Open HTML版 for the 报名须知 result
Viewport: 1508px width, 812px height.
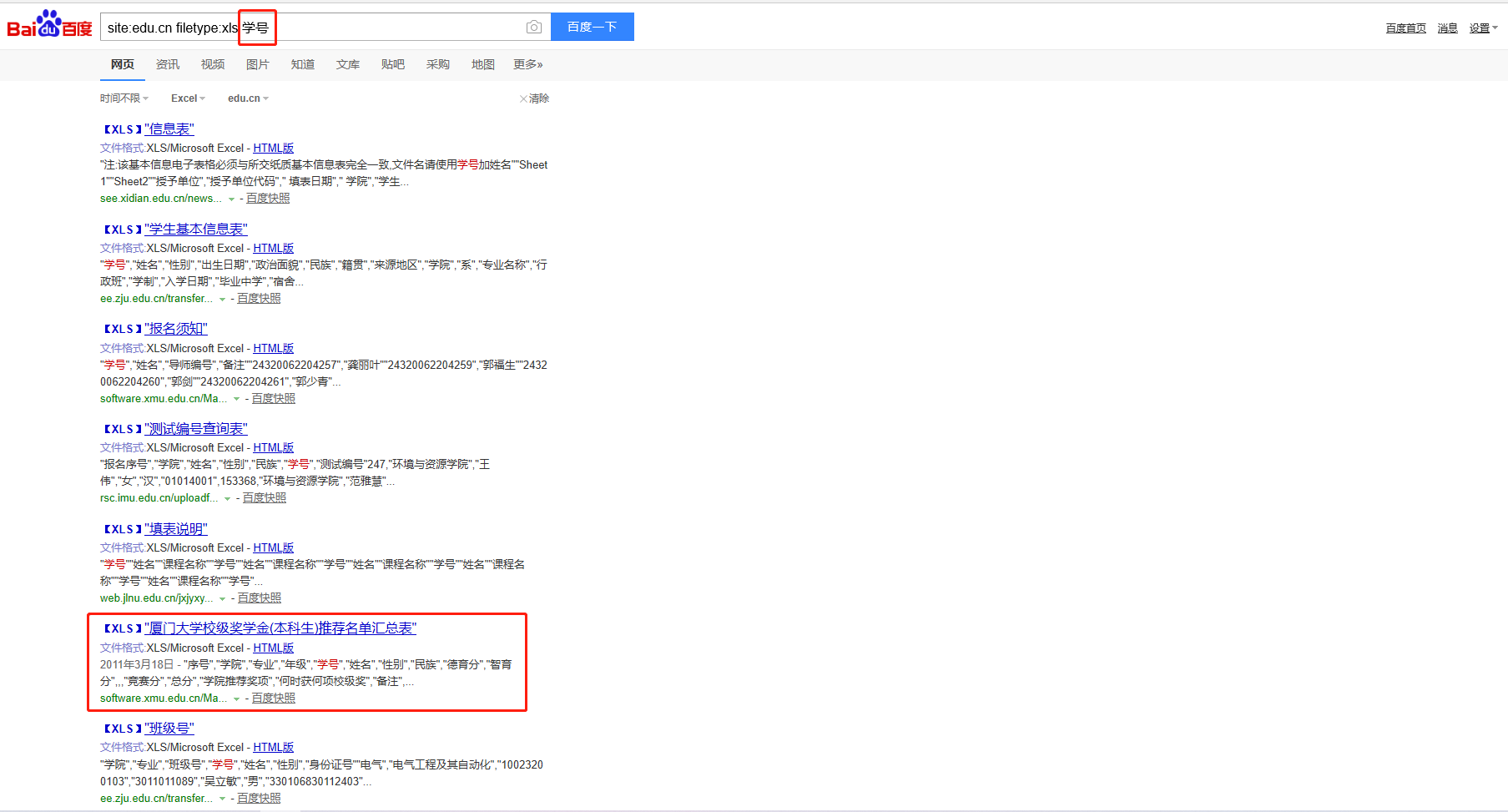(274, 349)
